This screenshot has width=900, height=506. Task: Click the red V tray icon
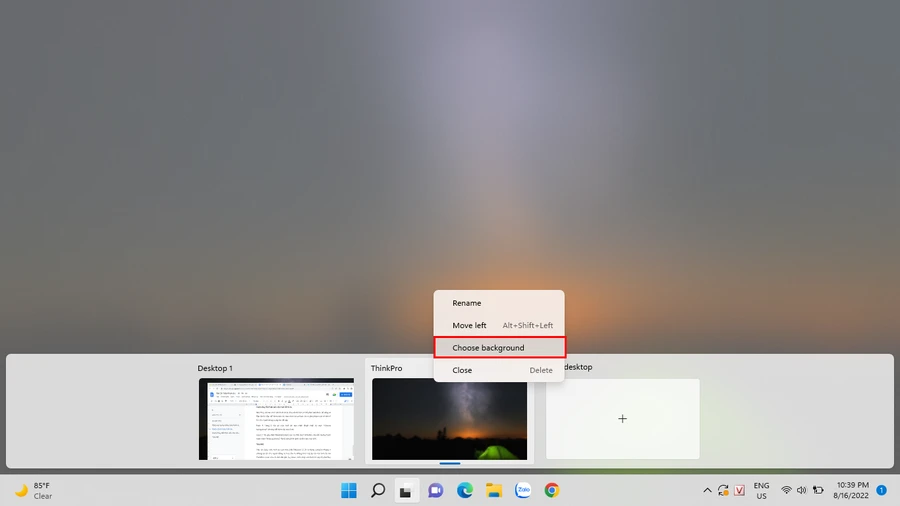pyautogui.click(x=739, y=491)
